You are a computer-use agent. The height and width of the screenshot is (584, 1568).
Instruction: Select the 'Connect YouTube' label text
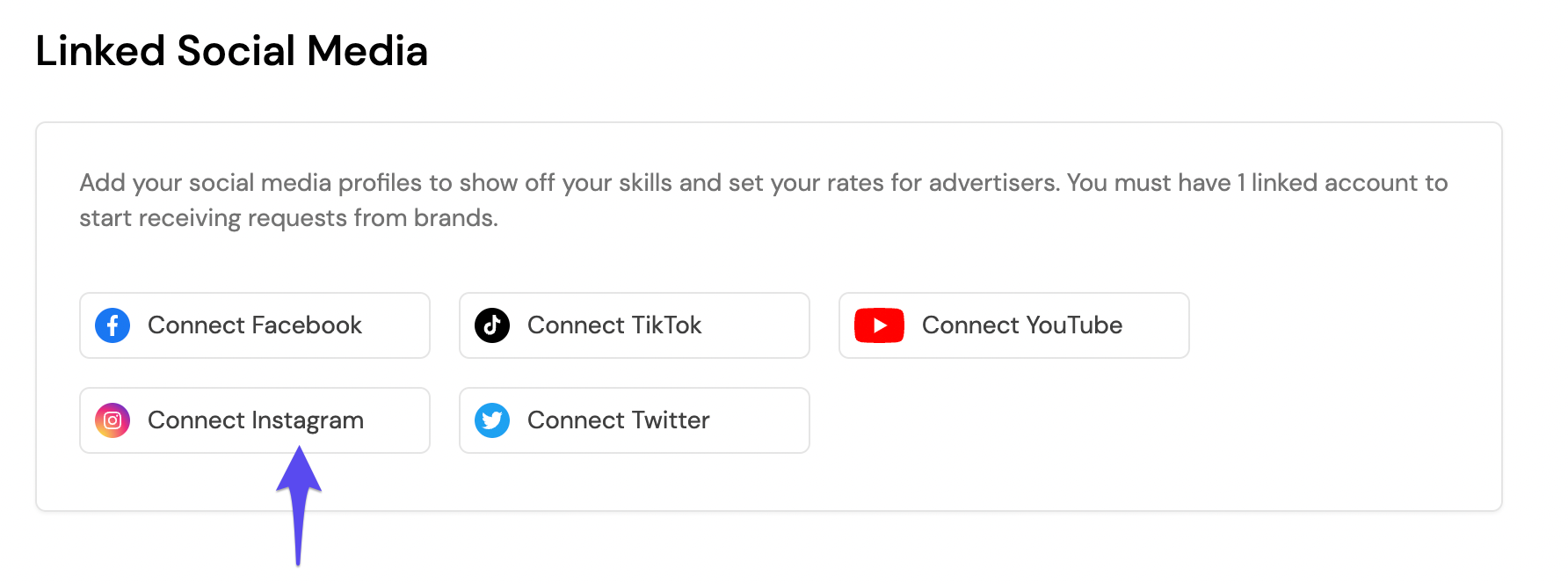(x=1022, y=325)
